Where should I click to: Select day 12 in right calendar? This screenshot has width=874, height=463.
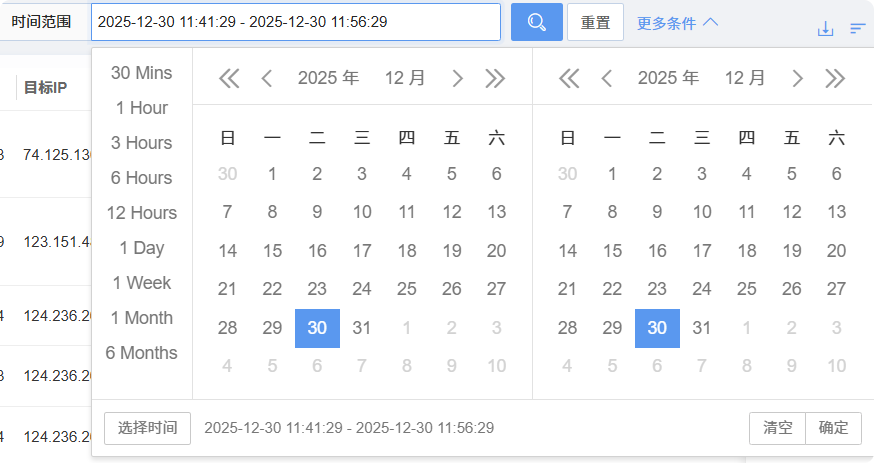[x=792, y=213]
